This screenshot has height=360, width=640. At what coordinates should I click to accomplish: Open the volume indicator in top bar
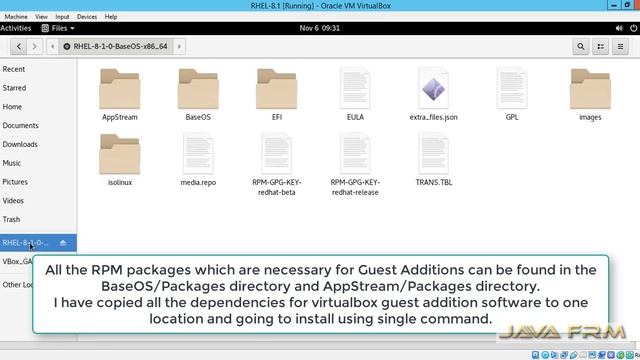click(619, 28)
